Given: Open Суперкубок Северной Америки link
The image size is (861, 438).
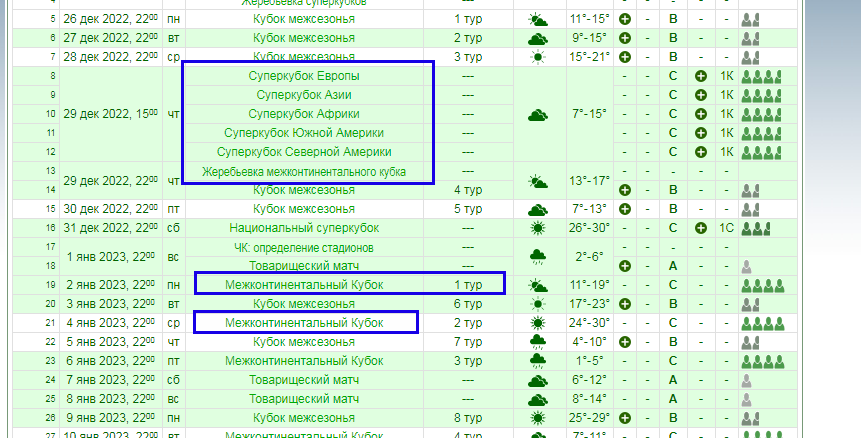Looking at the screenshot, I should pos(304,152).
